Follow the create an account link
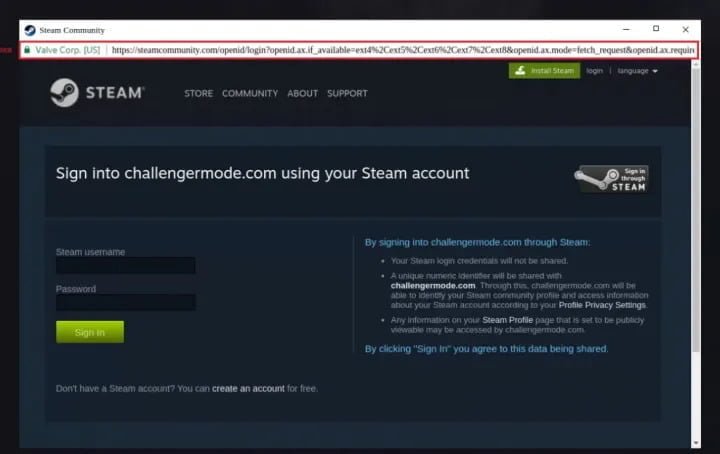 tap(248, 388)
